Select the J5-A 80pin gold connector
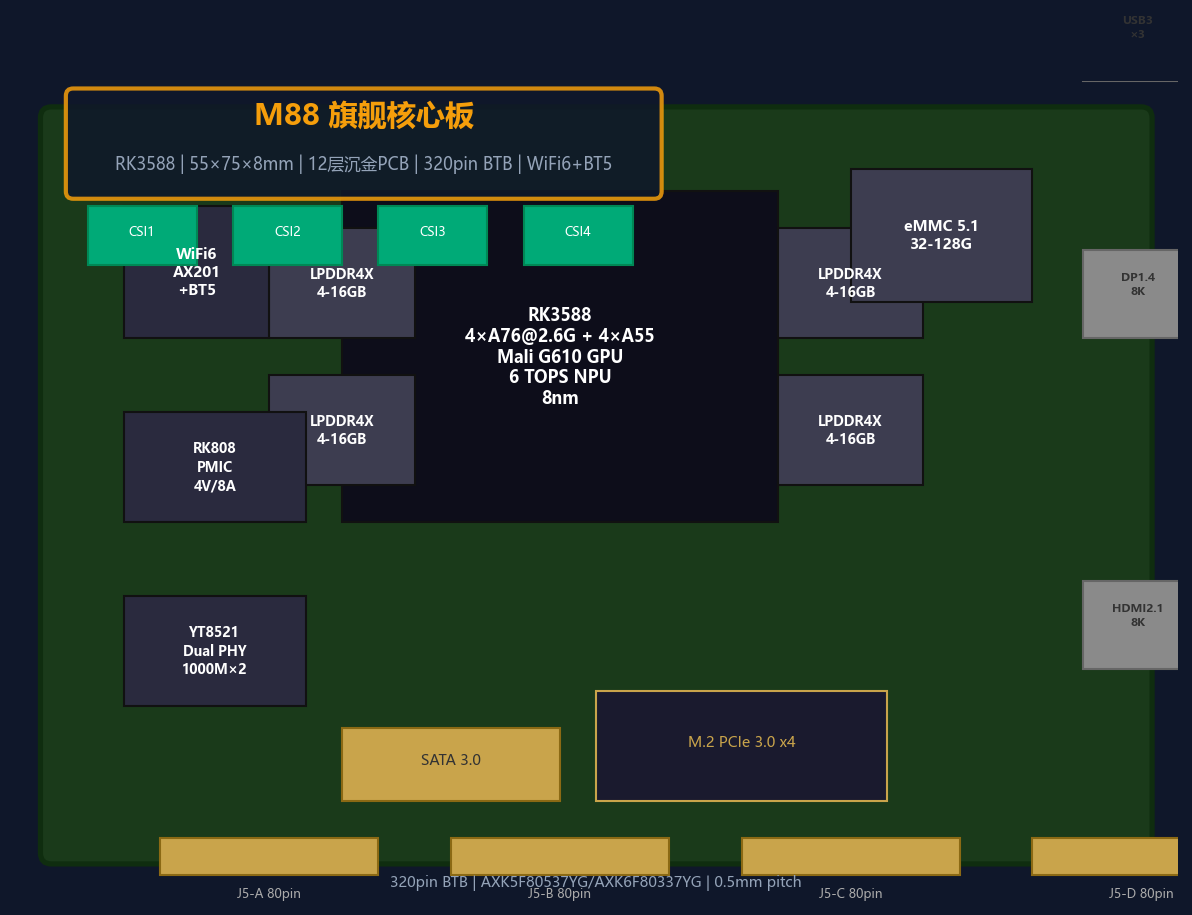The width and height of the screenshot is (1192, 915). 268,856
